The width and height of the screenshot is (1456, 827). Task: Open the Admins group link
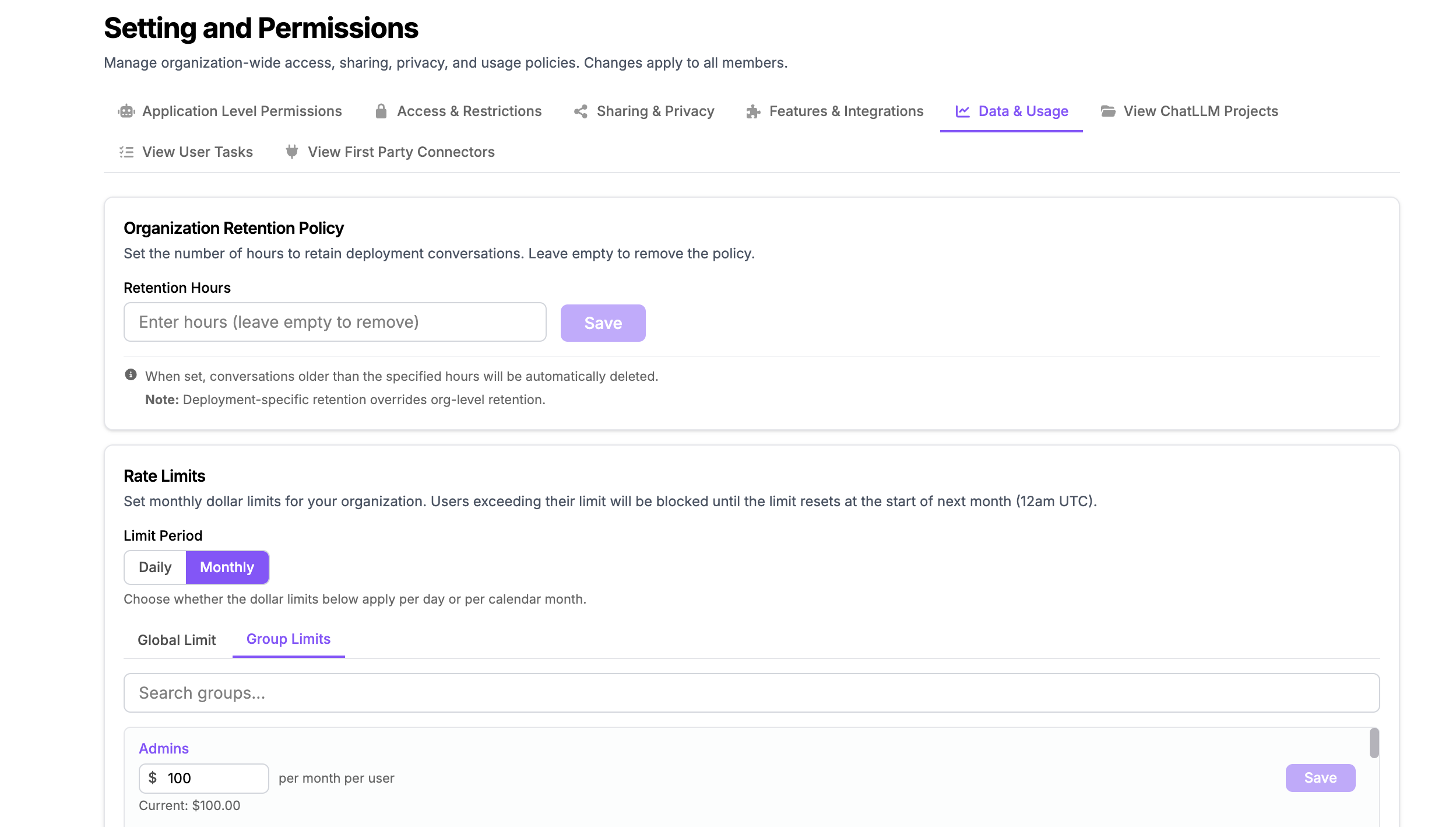click(164, 749)
